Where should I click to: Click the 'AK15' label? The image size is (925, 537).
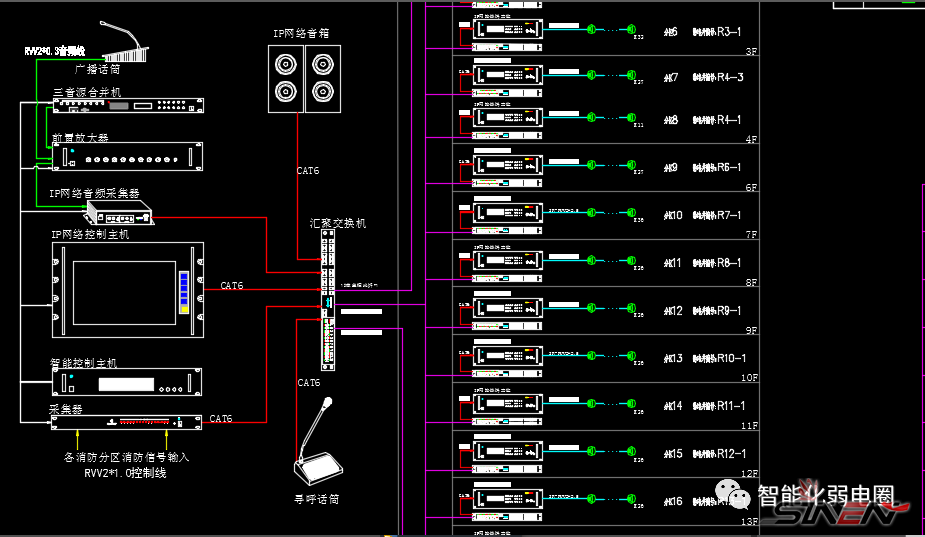(673, 454)
